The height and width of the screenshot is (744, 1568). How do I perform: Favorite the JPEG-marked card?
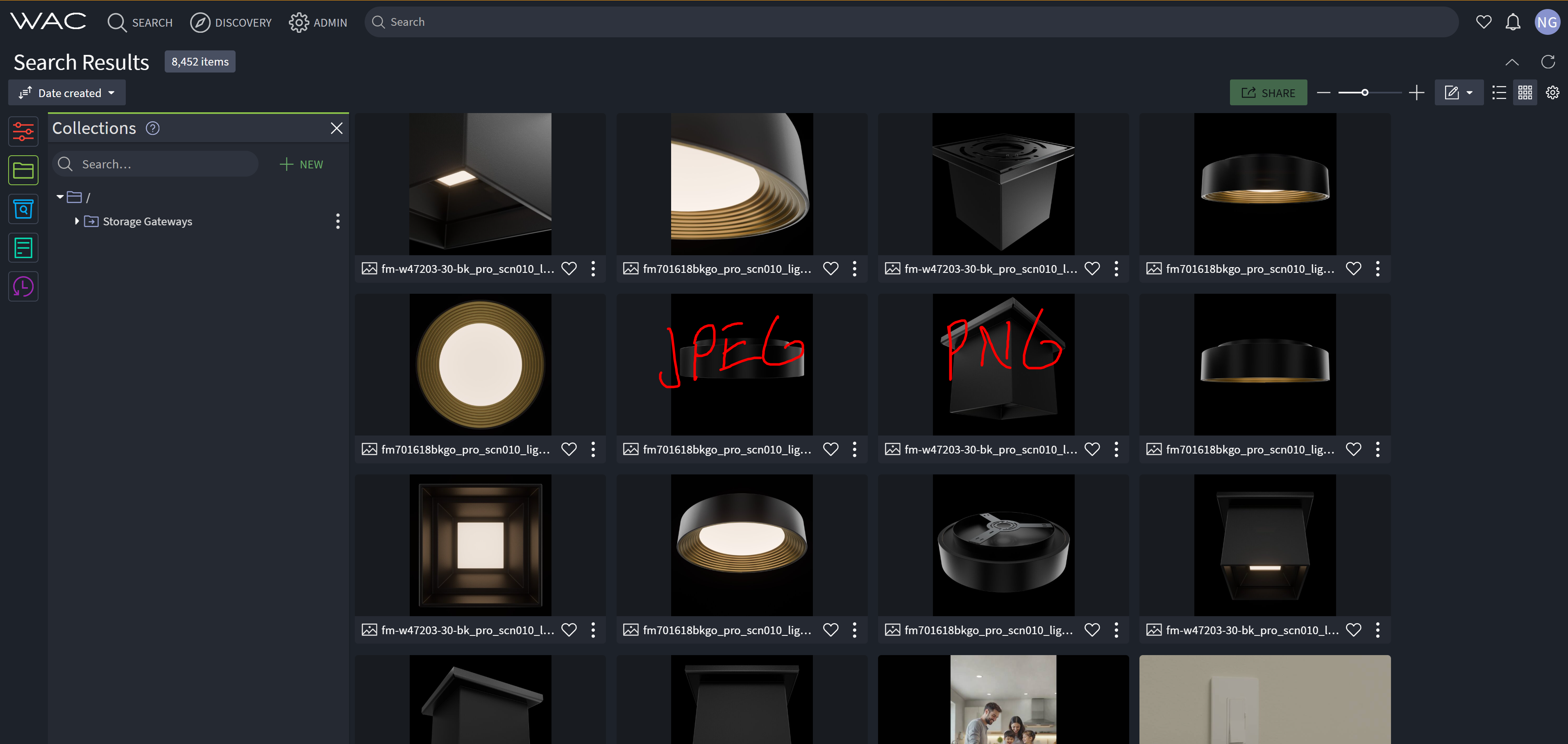click(831, 449)
